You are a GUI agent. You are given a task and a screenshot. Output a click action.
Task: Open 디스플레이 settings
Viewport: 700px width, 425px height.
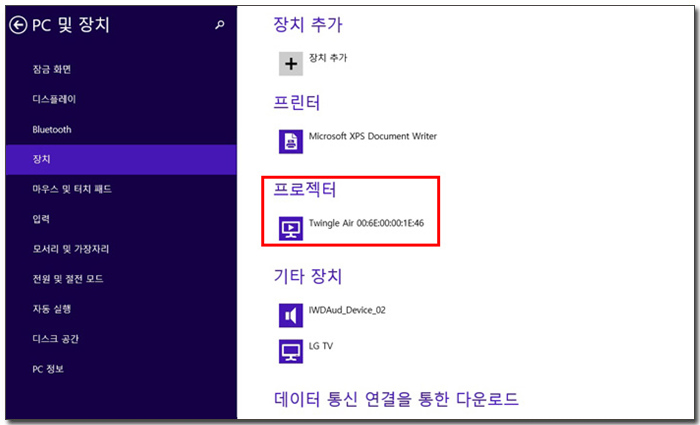[54, 99]
